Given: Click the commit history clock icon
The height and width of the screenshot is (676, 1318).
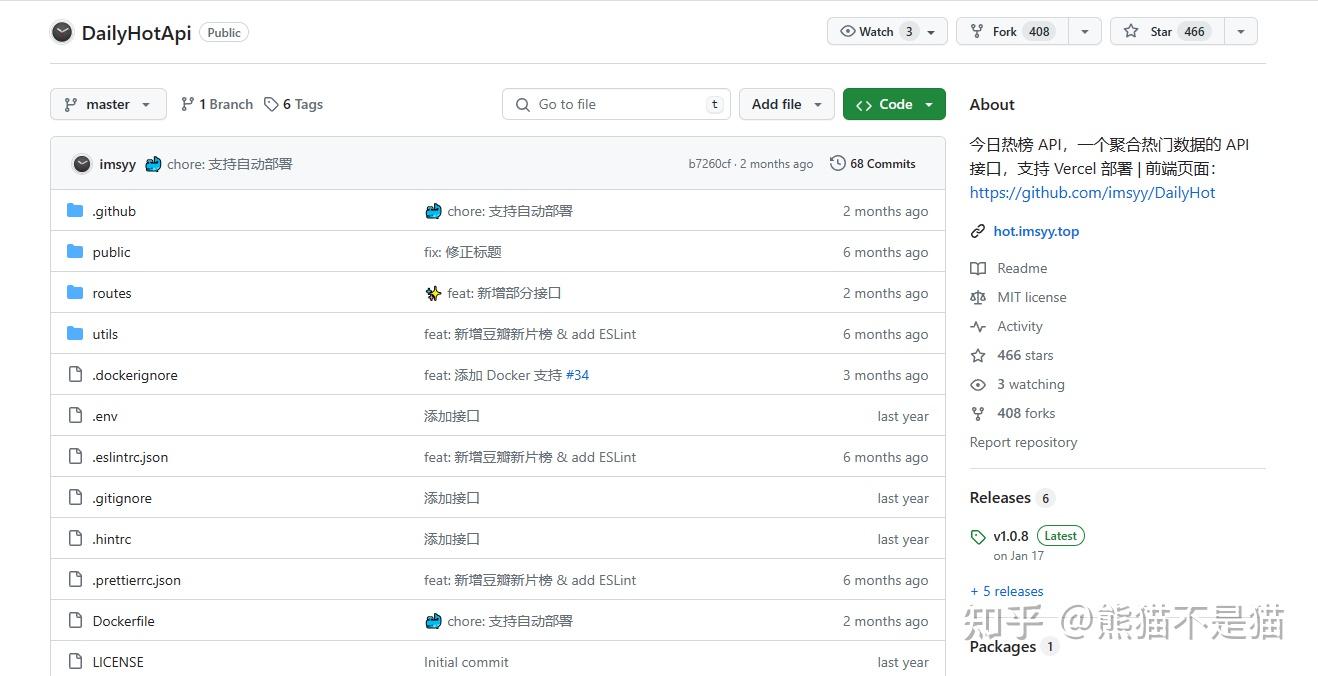Looking at the screenshot, I should coord(837,163).
